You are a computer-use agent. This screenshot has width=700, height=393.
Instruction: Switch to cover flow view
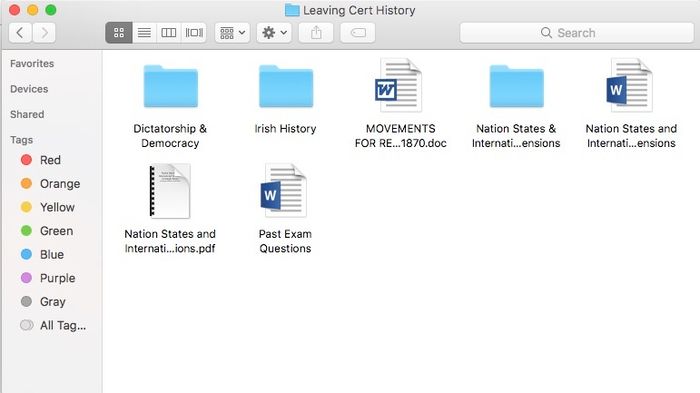194,33
